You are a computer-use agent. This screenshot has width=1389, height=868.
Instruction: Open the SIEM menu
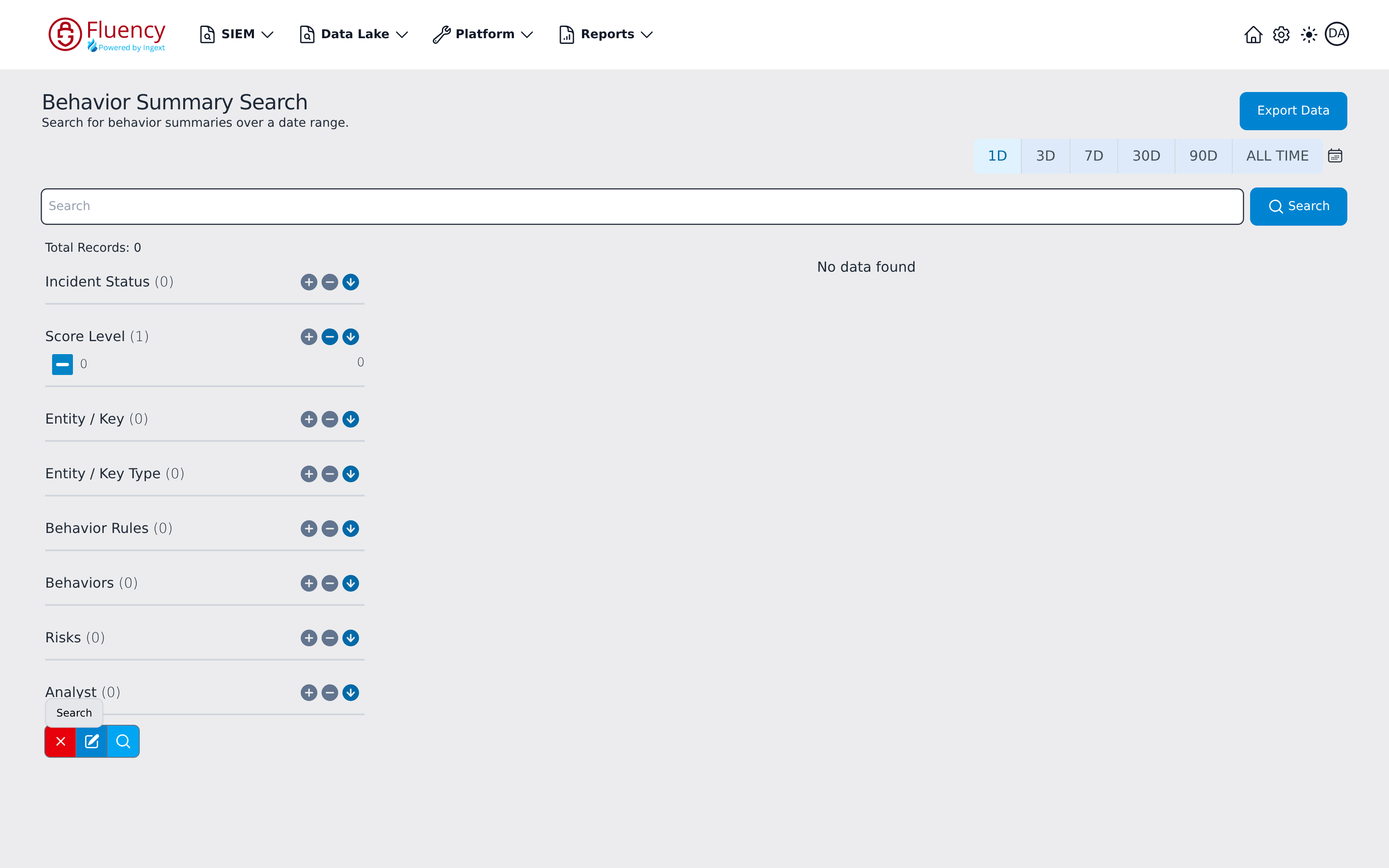click(237, 34)
